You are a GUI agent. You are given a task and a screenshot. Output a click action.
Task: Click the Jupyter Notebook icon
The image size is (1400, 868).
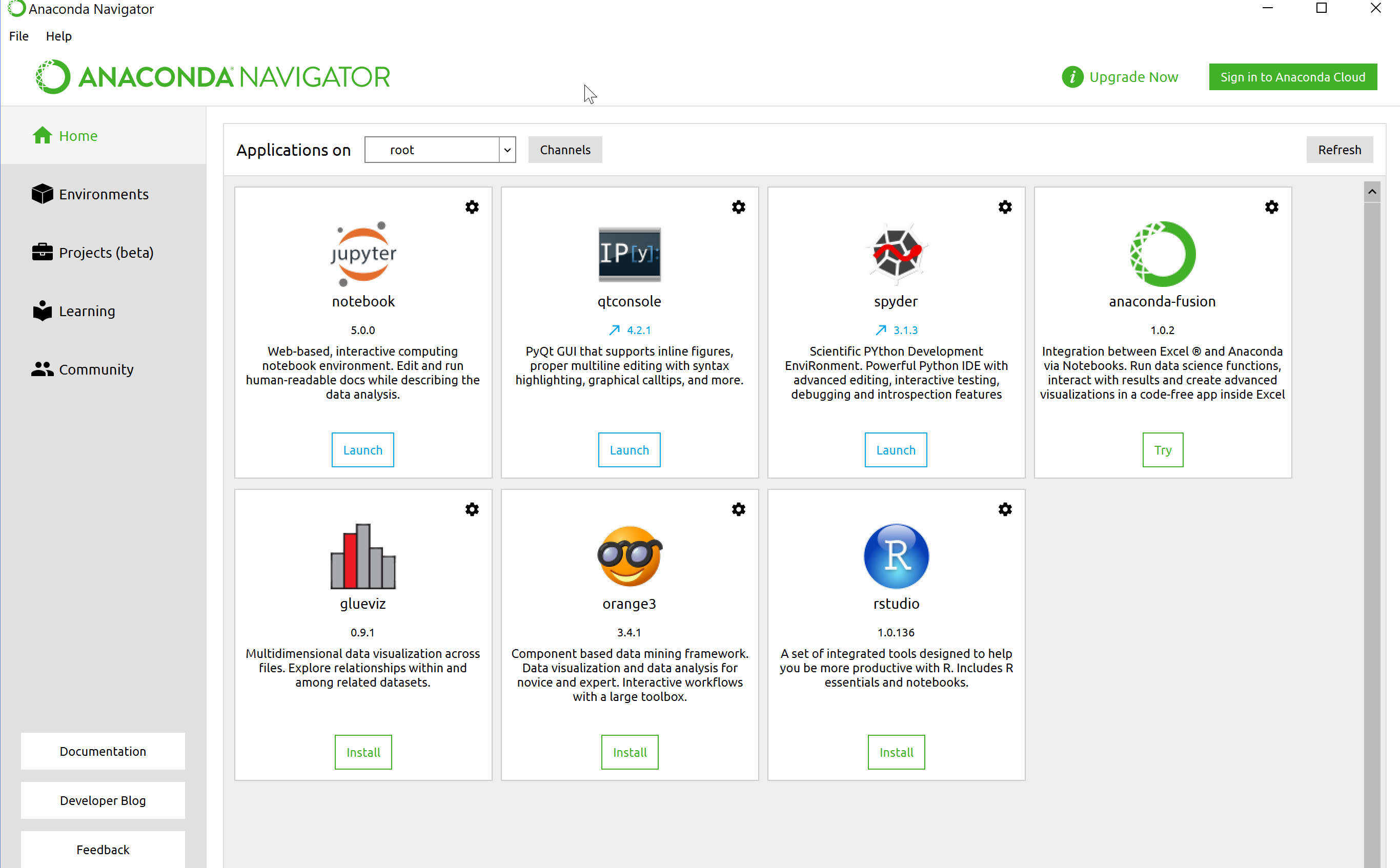(x=363, y=253)
